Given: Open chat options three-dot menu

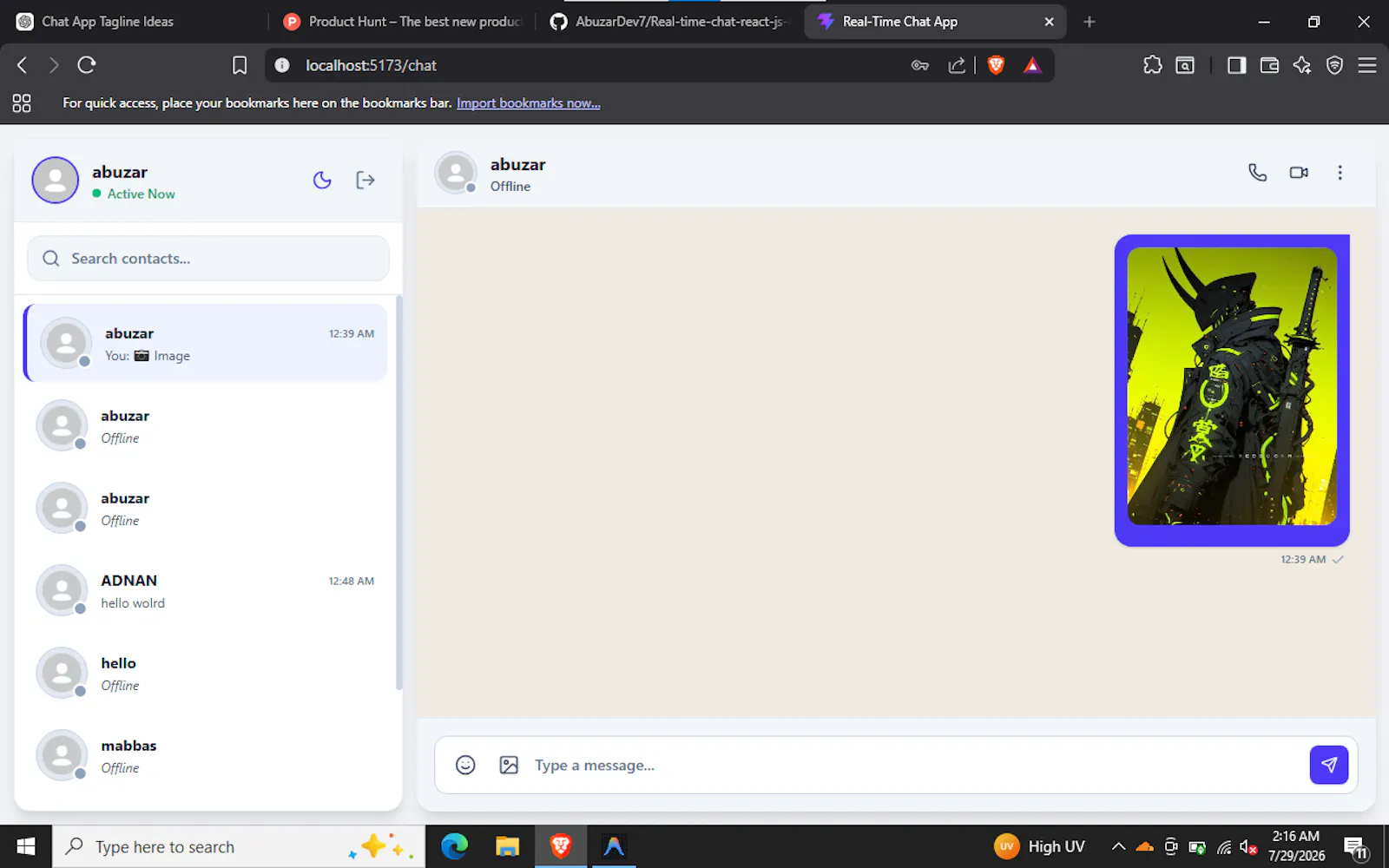Looking at the screenshot, I should point(1340,172).
